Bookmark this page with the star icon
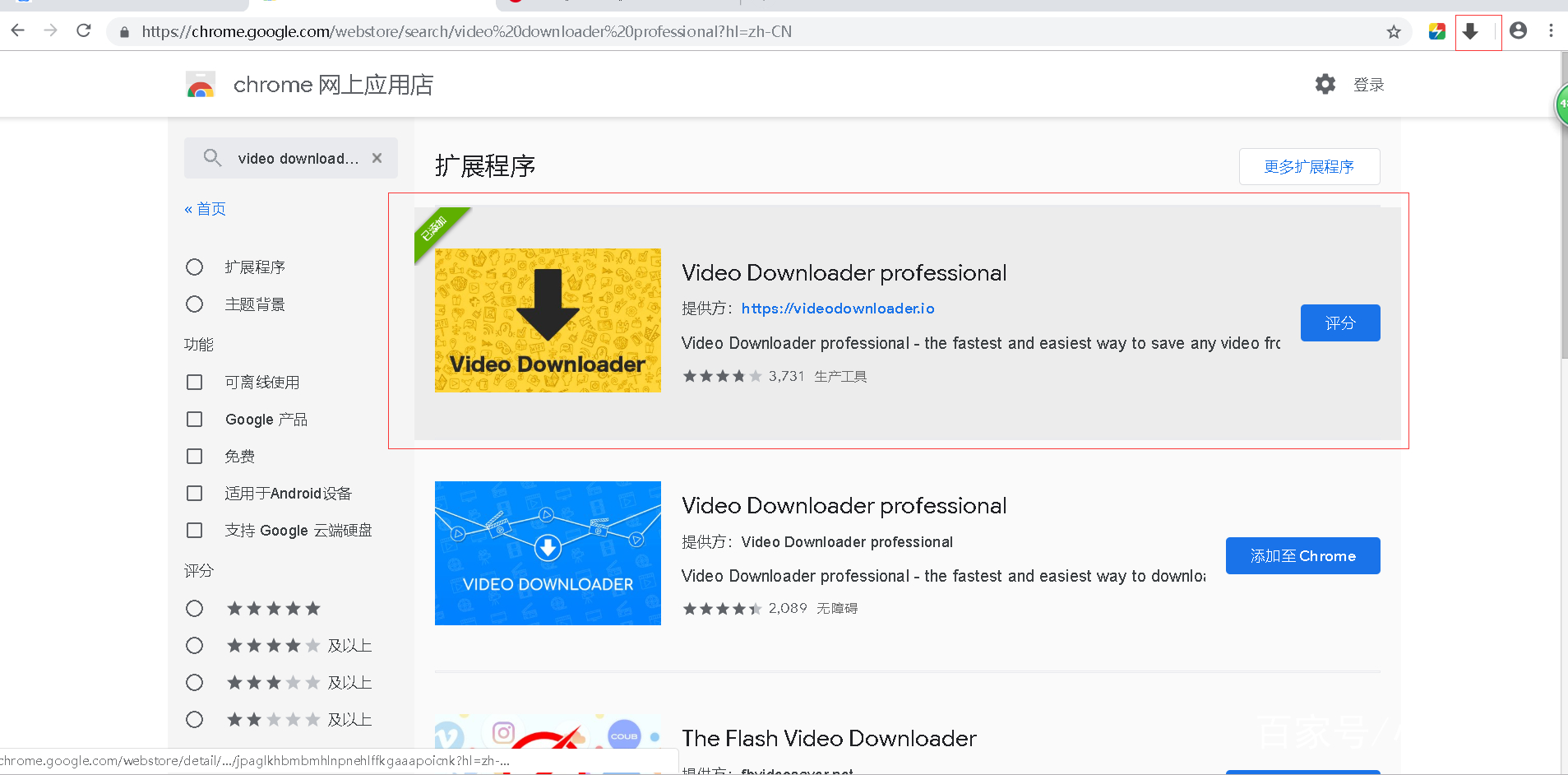 1394,32
